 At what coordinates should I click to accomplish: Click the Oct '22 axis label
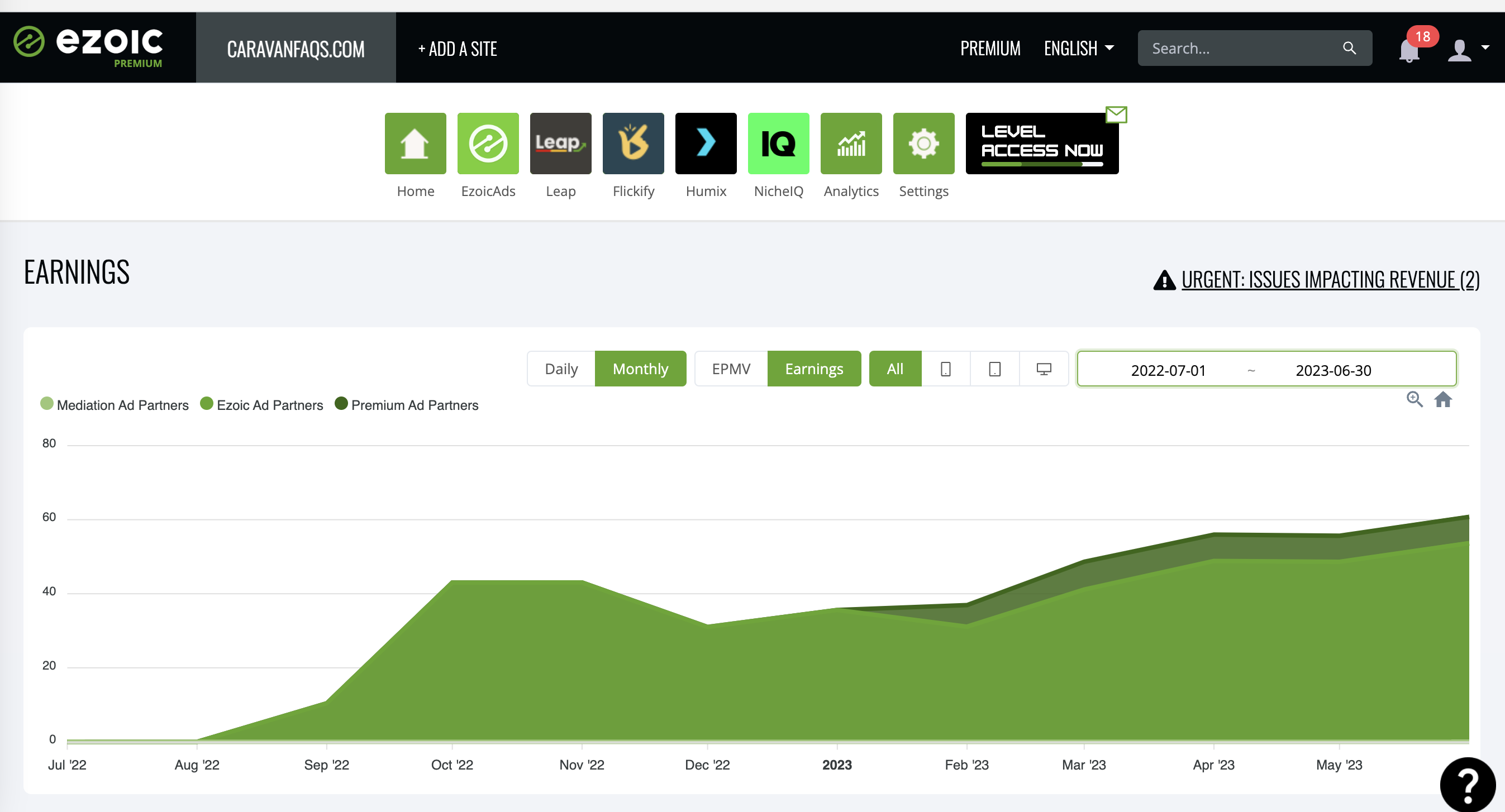(x=451, y=765)
